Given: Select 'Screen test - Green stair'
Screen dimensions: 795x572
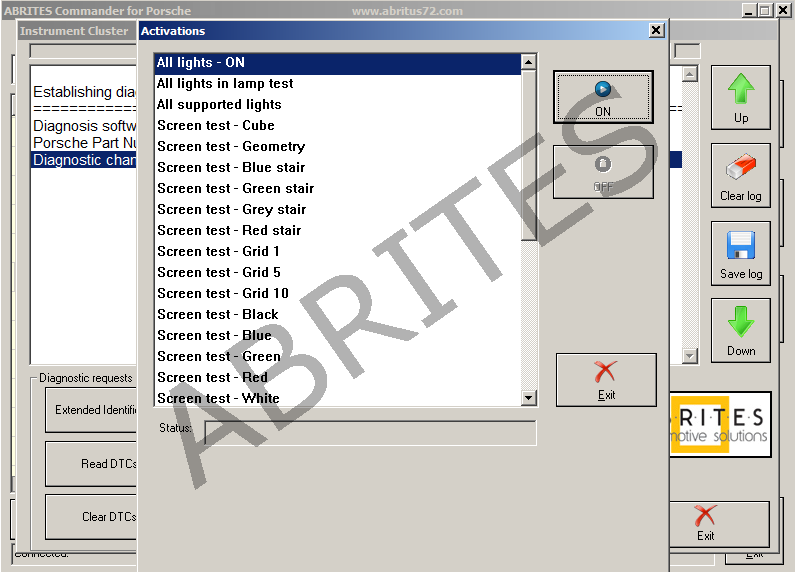Looking at the screenshot, I should pos(338,189).
